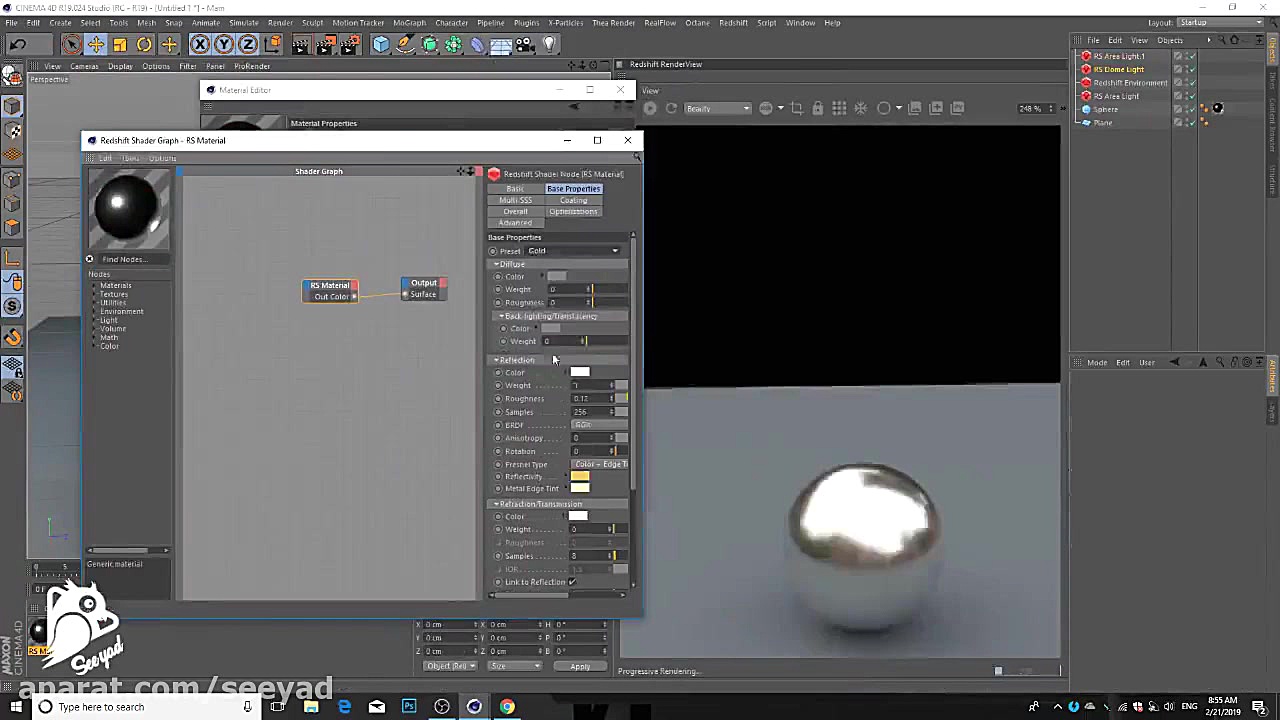This screenshot has width=1280, height=720.
Task: Open the MoGraph menu
Action: [409, 22]
